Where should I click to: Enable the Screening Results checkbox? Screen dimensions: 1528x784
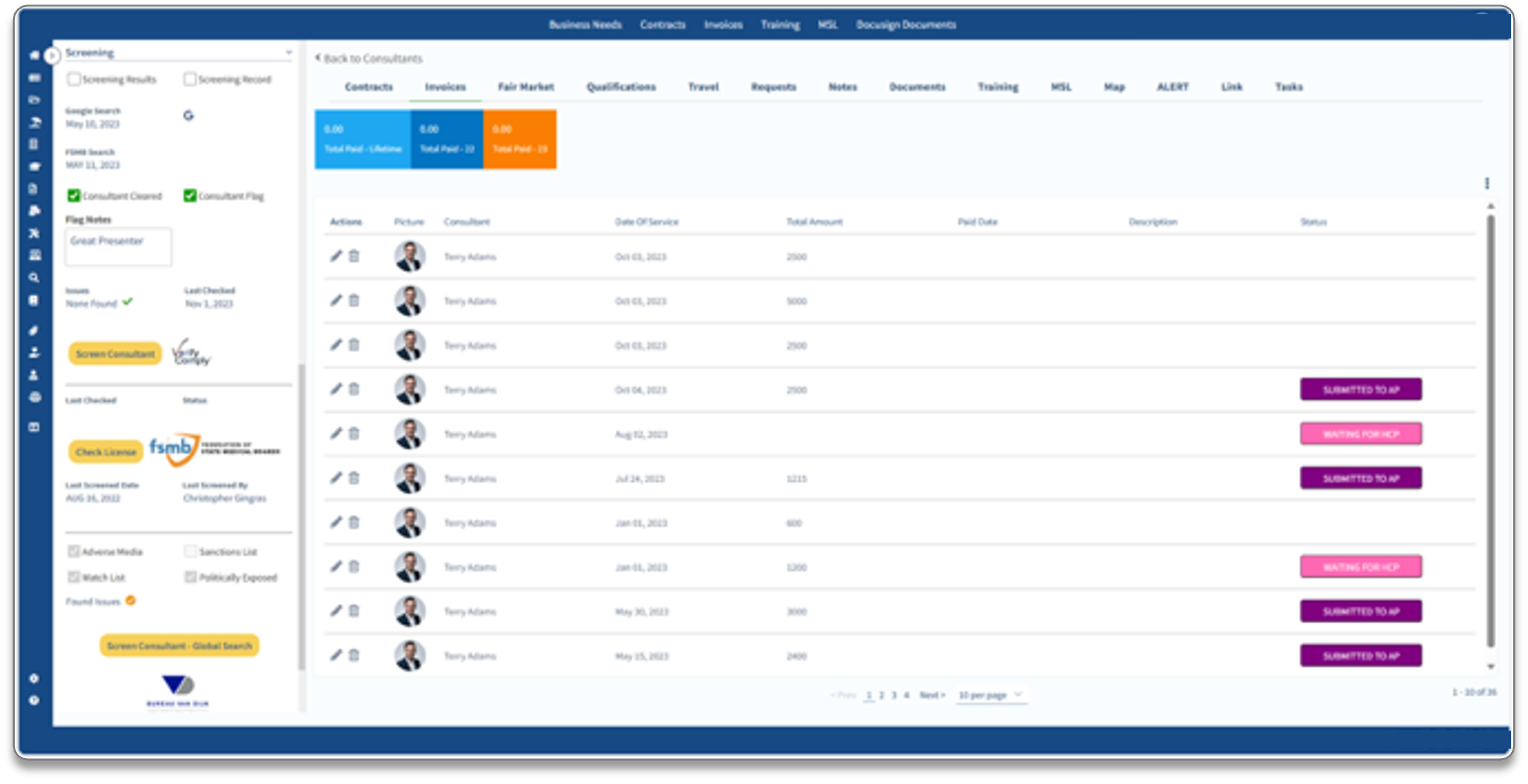click(74, 79)
